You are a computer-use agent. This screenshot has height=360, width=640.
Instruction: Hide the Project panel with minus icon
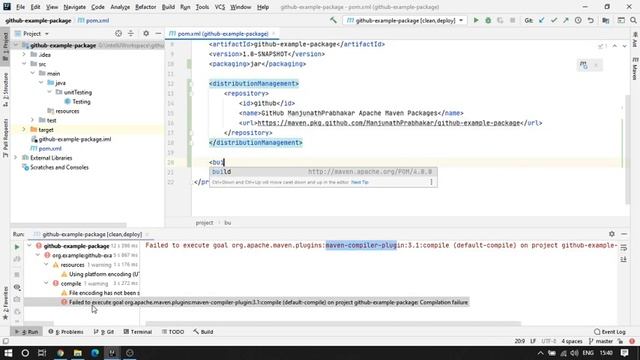(158, 33)
